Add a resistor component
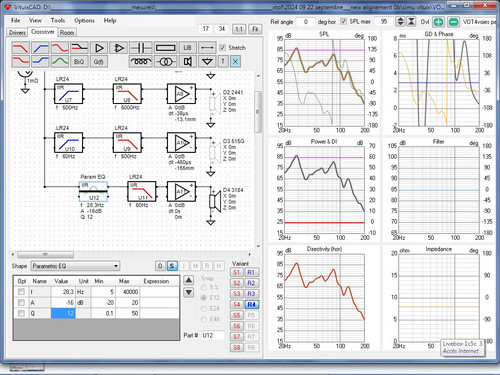The height and width of the screenshot is (375, 500). (x=165, y=48)
